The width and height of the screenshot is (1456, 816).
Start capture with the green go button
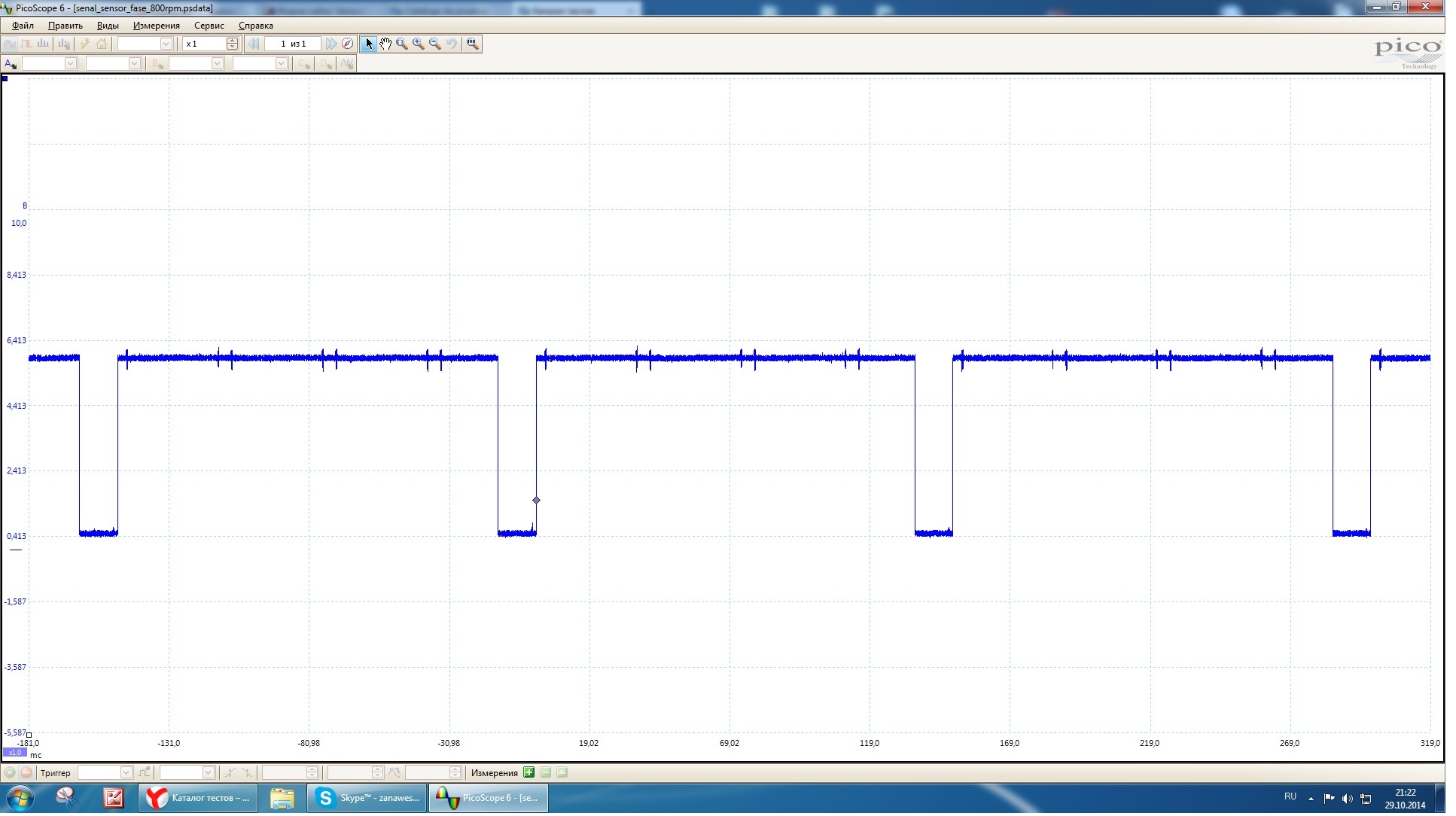pyautogui.click(x=10, y=772)
